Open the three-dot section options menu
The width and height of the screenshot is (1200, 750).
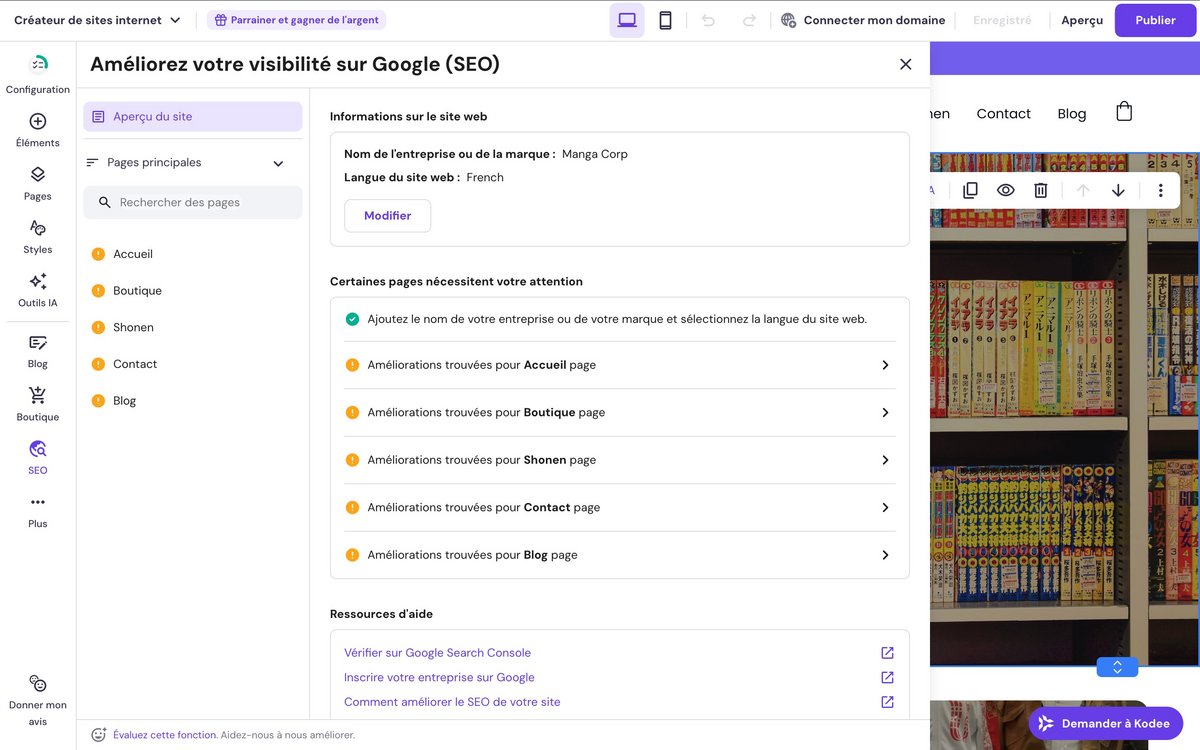[x=1160, y=190]
